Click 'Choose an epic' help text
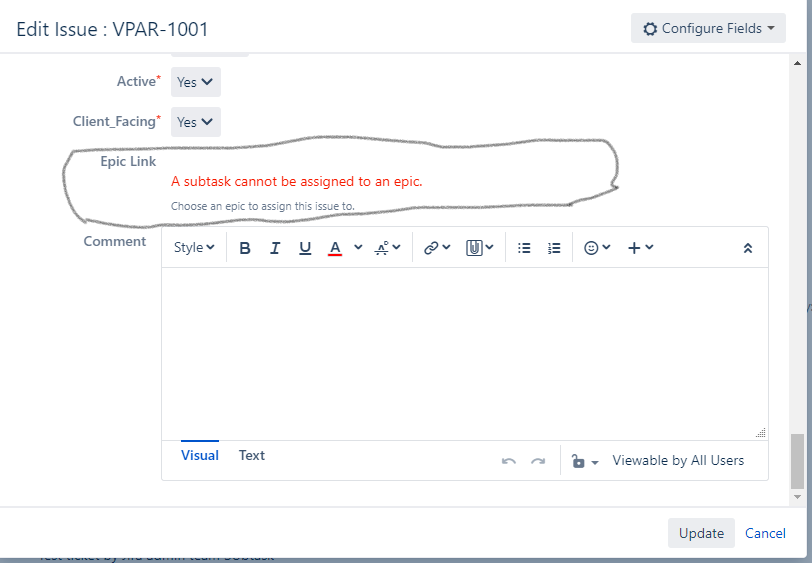812x563 pixels. coord(263,206)
